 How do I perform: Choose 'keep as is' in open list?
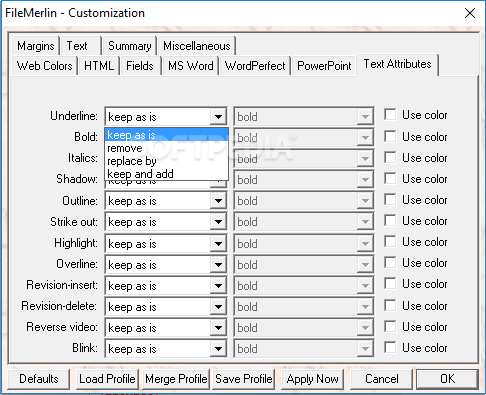[x=166, y=135]
